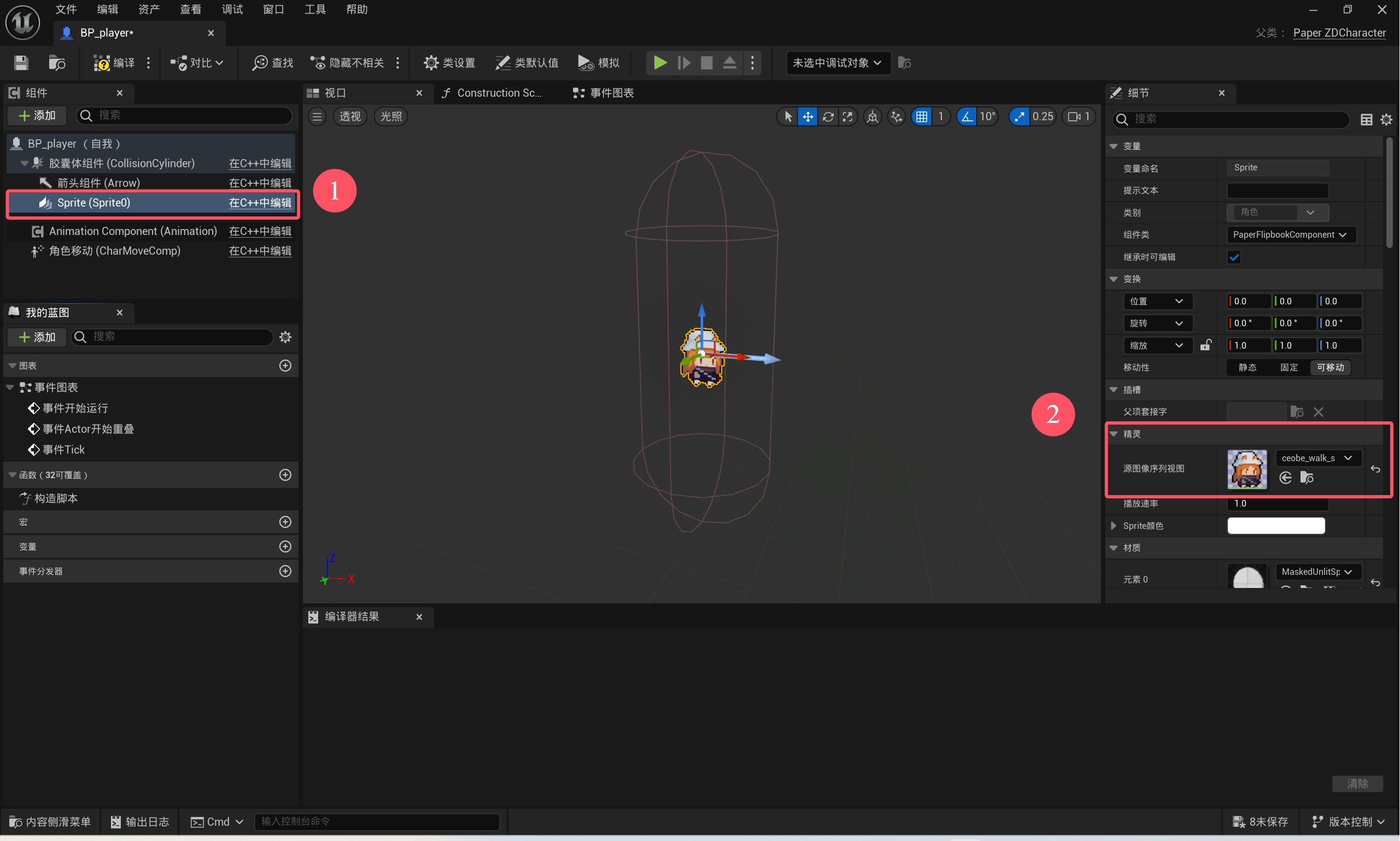Click 'Edit in C++' link for Sprite

pyautogui.click(x=260, y=203)
